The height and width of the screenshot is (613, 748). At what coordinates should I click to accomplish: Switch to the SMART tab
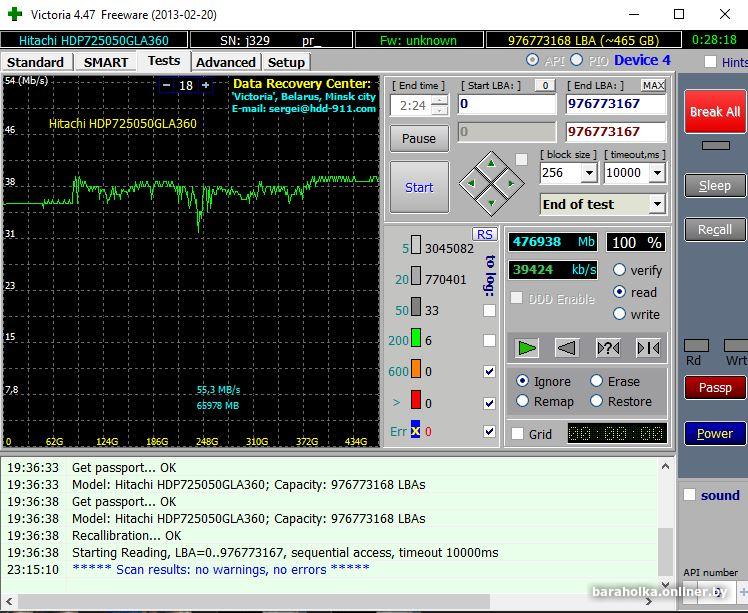point(106,62)
